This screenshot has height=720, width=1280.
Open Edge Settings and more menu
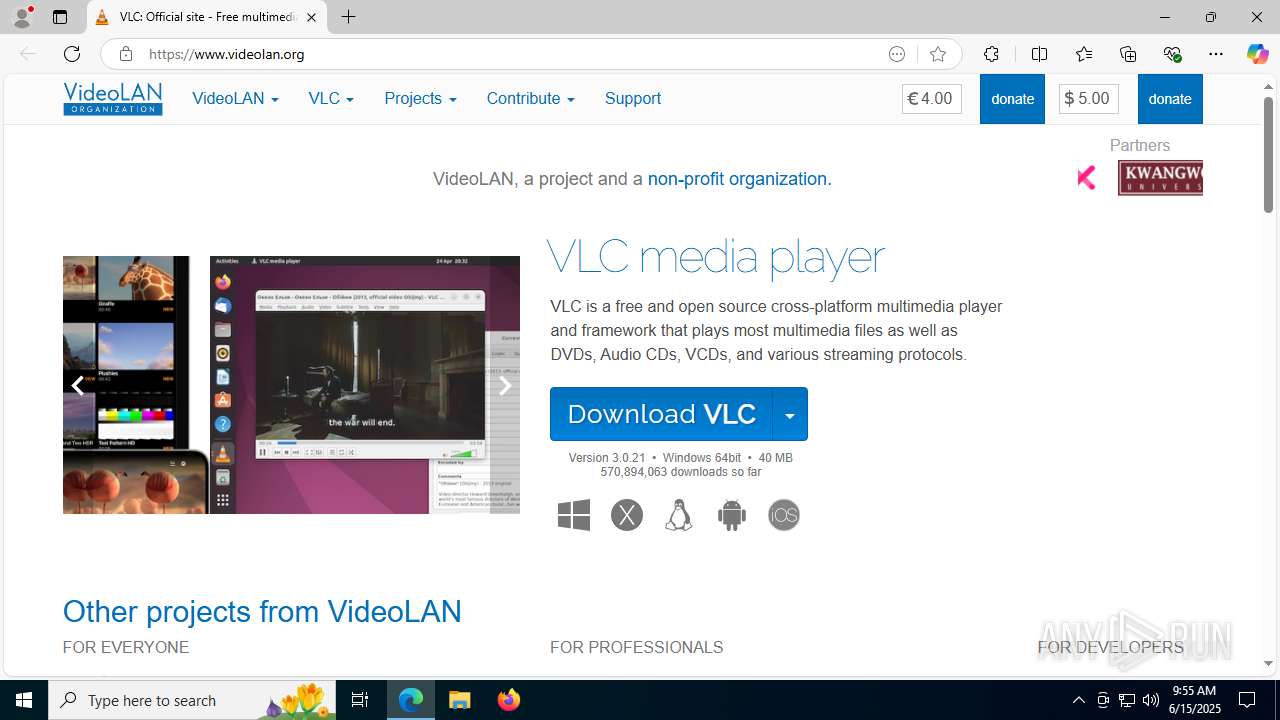pos(1216,54)
